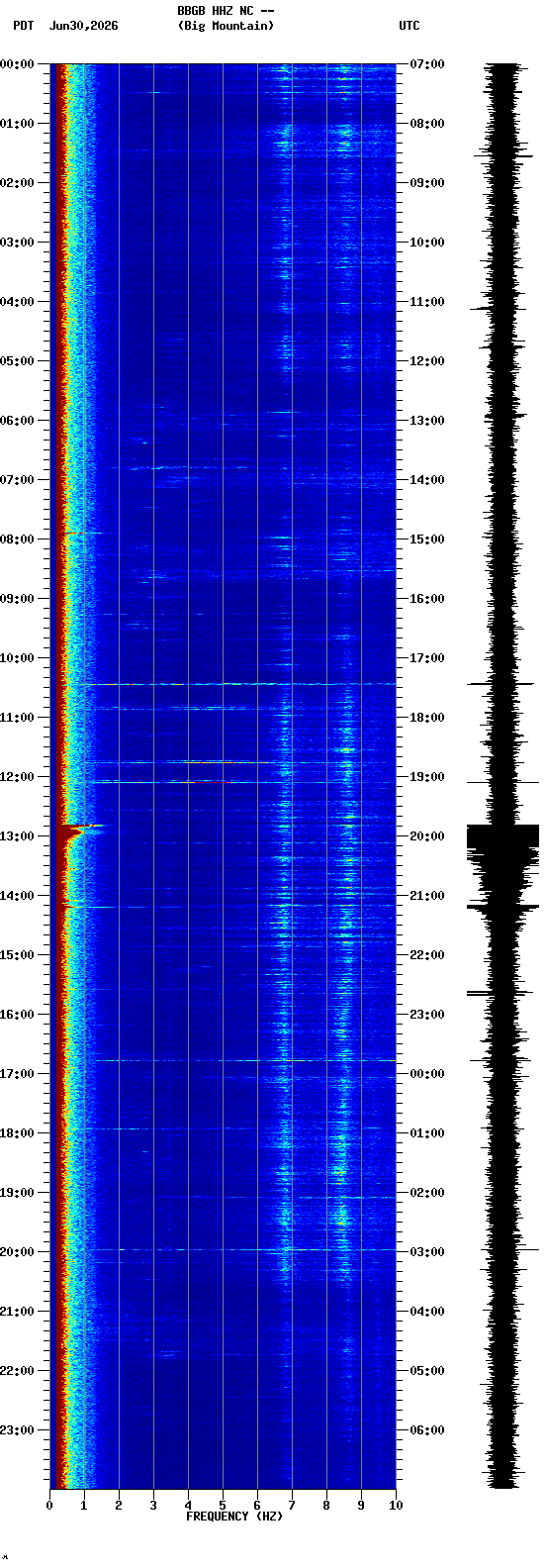Click UTC time label '15:00' on right axis
The height and width of the screenshot is (1568, 546).
tap(427, 539)
